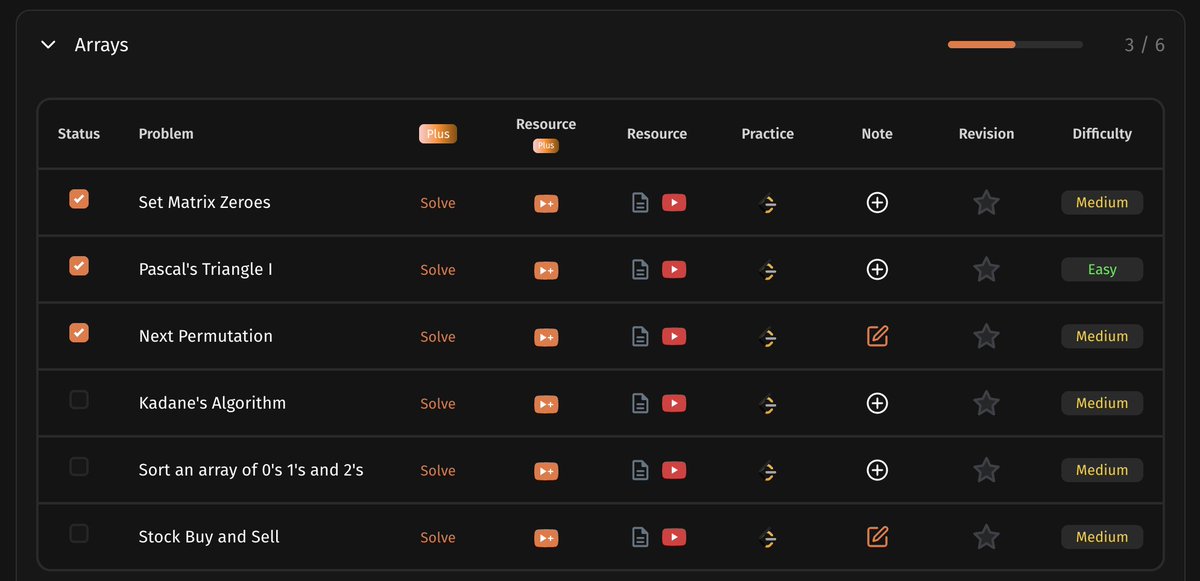Open practice icon for Pascal's Triangle I

(x=768, y=271)
